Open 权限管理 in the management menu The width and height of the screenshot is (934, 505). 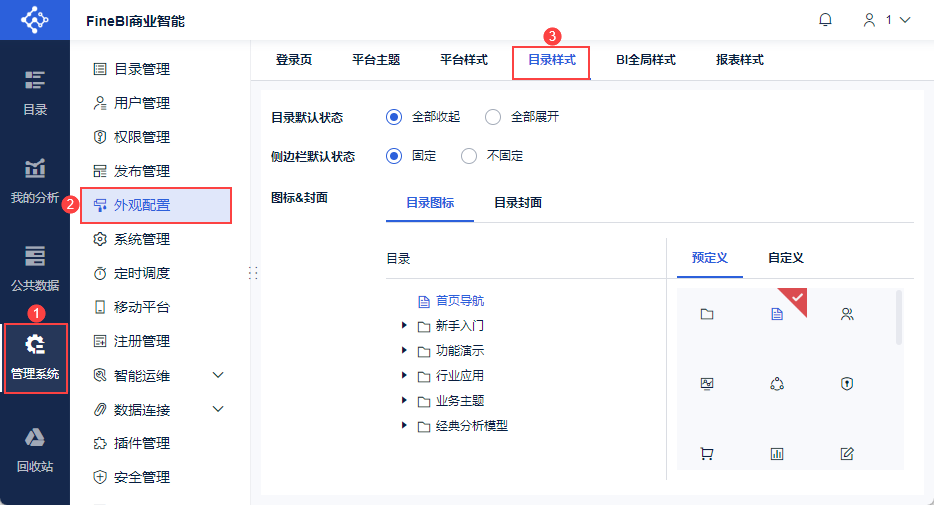142,137
